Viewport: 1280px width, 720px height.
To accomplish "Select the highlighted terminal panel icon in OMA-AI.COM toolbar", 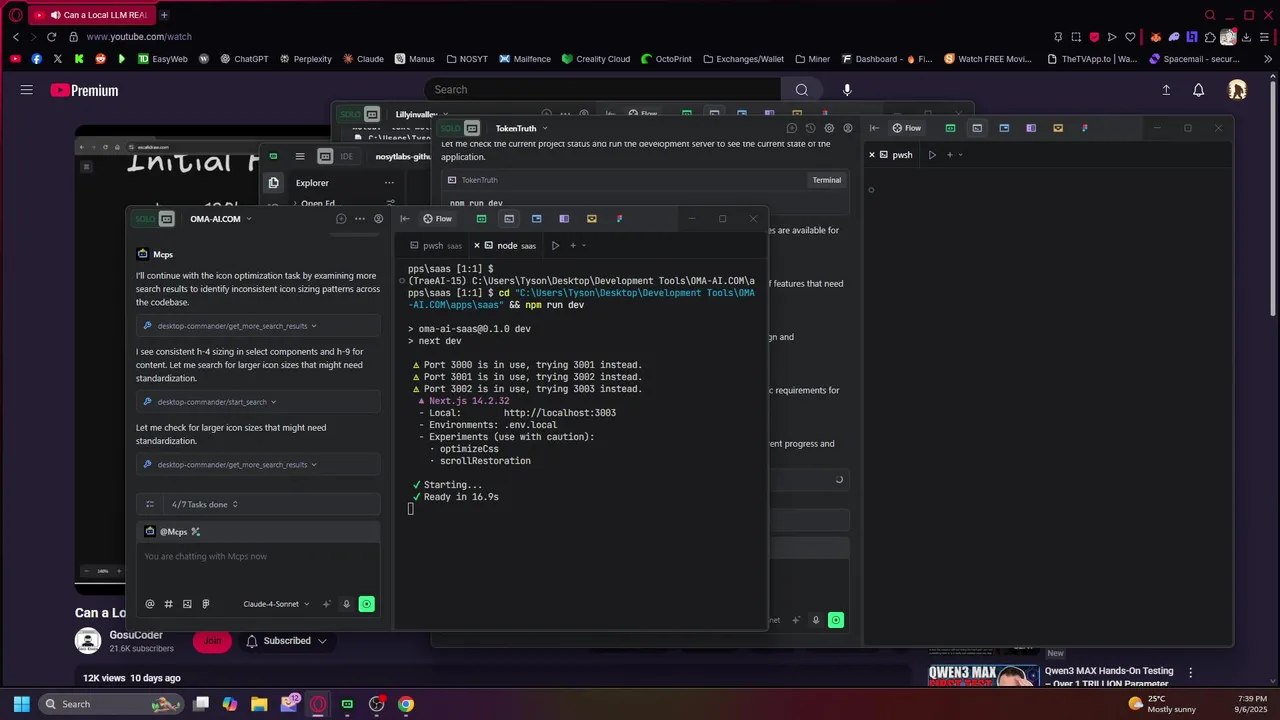I will pyautogui.click(x=509, y=219).
